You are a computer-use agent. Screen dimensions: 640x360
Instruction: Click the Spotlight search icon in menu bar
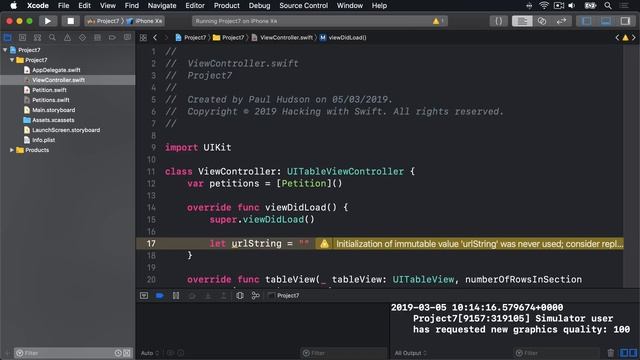608,6
